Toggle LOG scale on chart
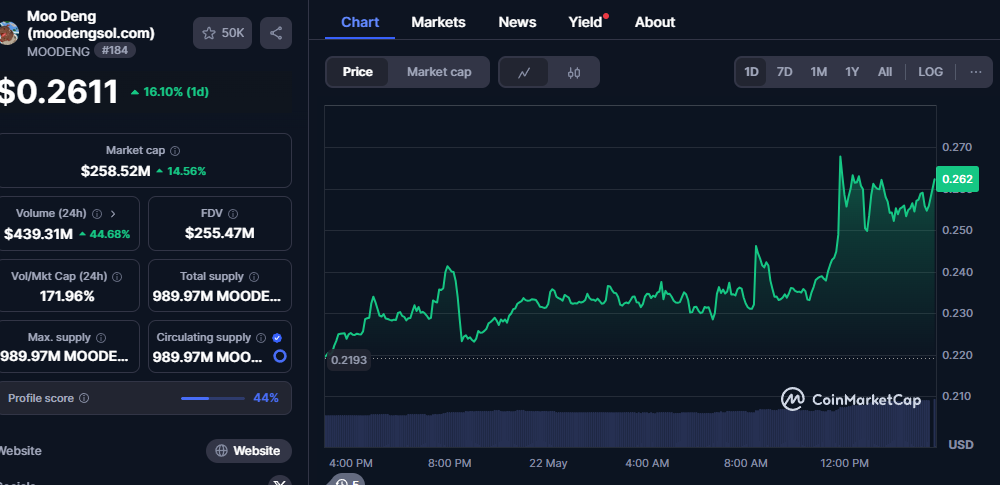Image resolution: width=1000 pixels, height=485 pixels. 930,72
